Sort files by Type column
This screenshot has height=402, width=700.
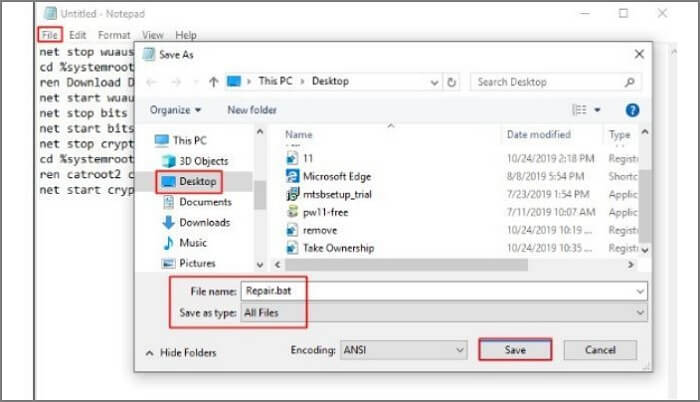point(619,134)
